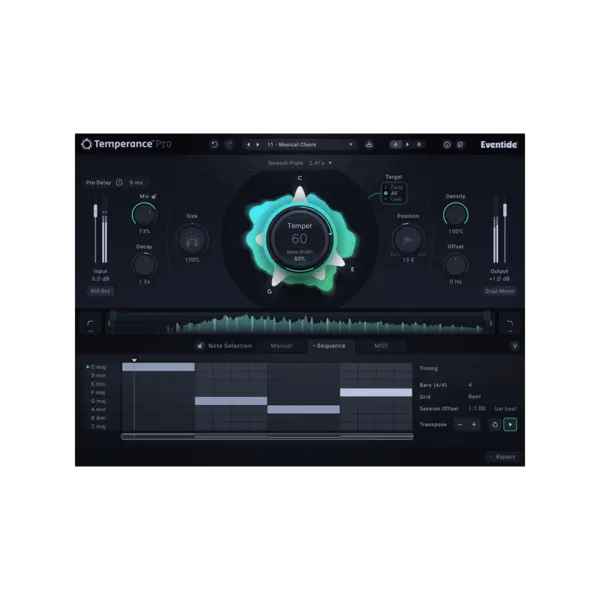The height and width of the screenshot is (600, 600).
Task: Go to the previous preset arrow
Action: click(248, 145)
